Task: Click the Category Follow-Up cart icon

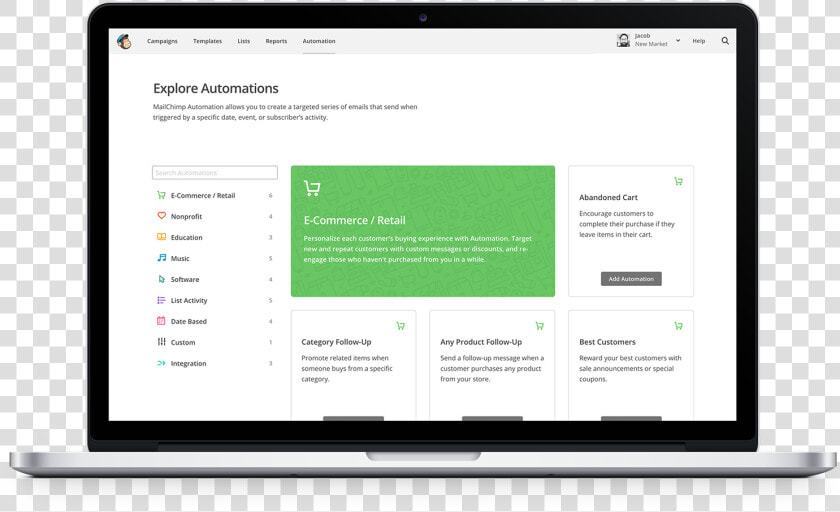Action: click(x=401, y=326)
